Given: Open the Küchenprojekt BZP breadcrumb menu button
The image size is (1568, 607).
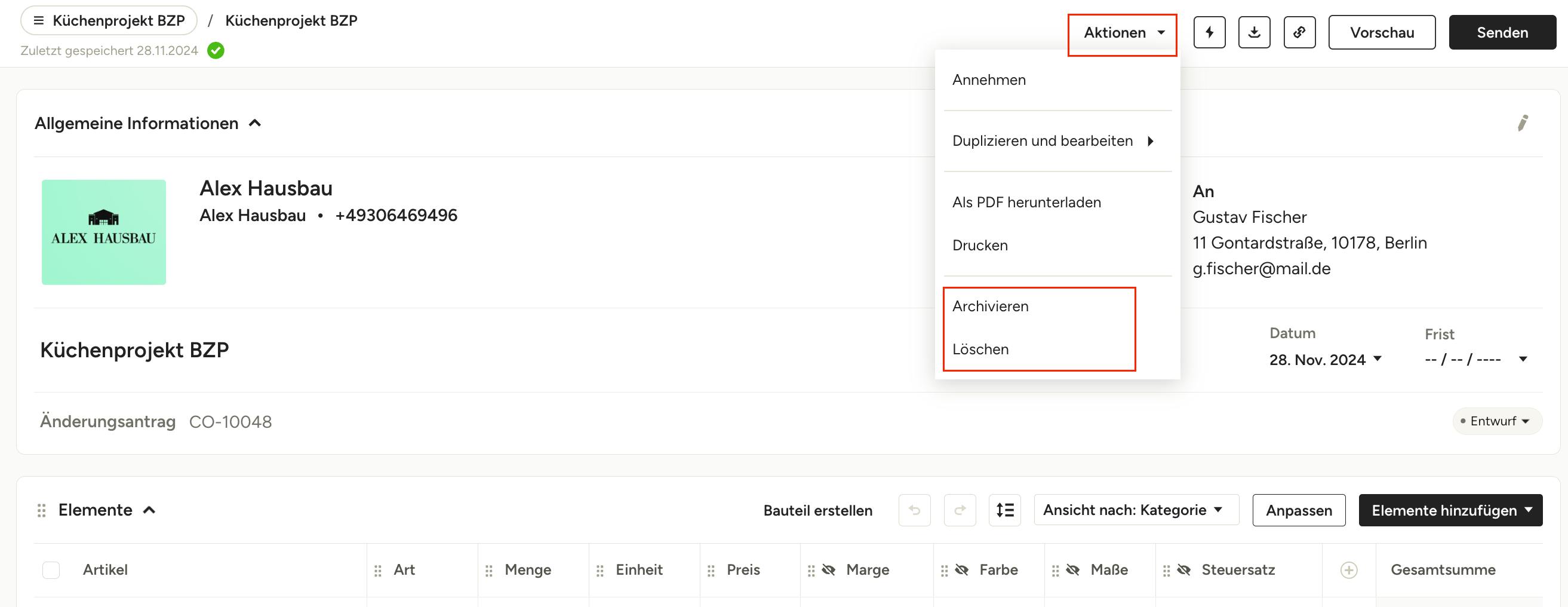Looking at the screenshot, I should 109,21.
